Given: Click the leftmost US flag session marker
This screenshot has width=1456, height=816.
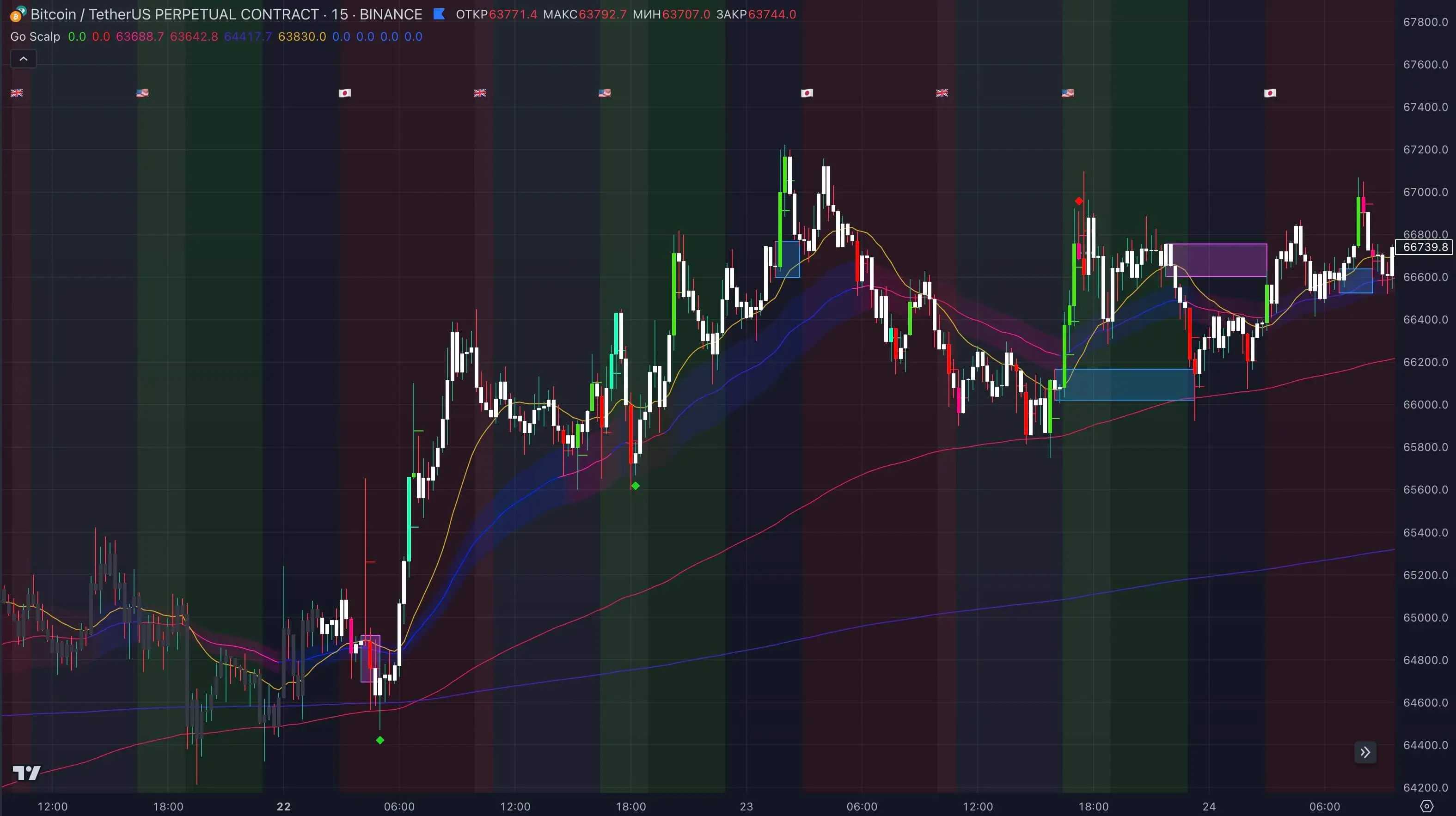Looking at the screenshot, I should (142, 93).
